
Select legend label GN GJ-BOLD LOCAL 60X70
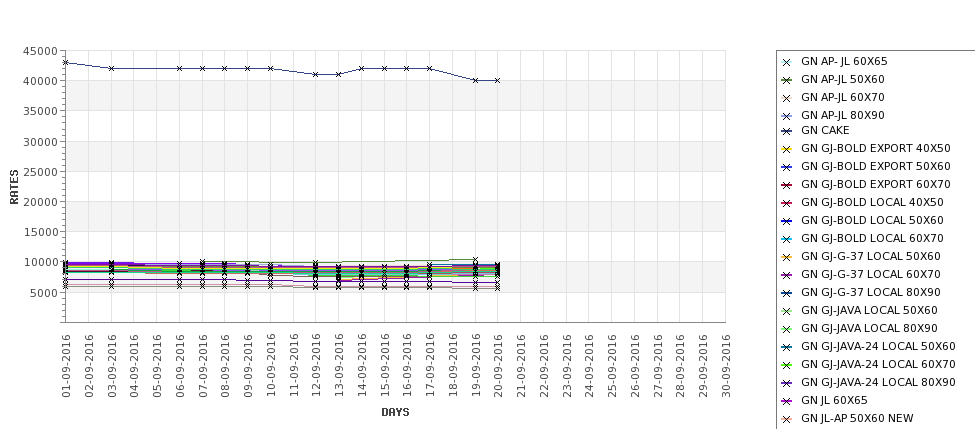(872, 239)
